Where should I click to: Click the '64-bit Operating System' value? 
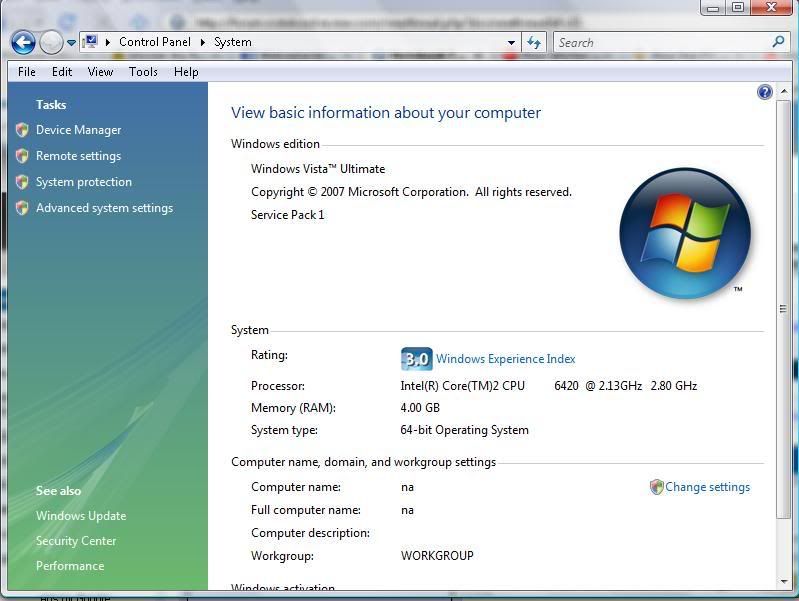click(464, 430)
